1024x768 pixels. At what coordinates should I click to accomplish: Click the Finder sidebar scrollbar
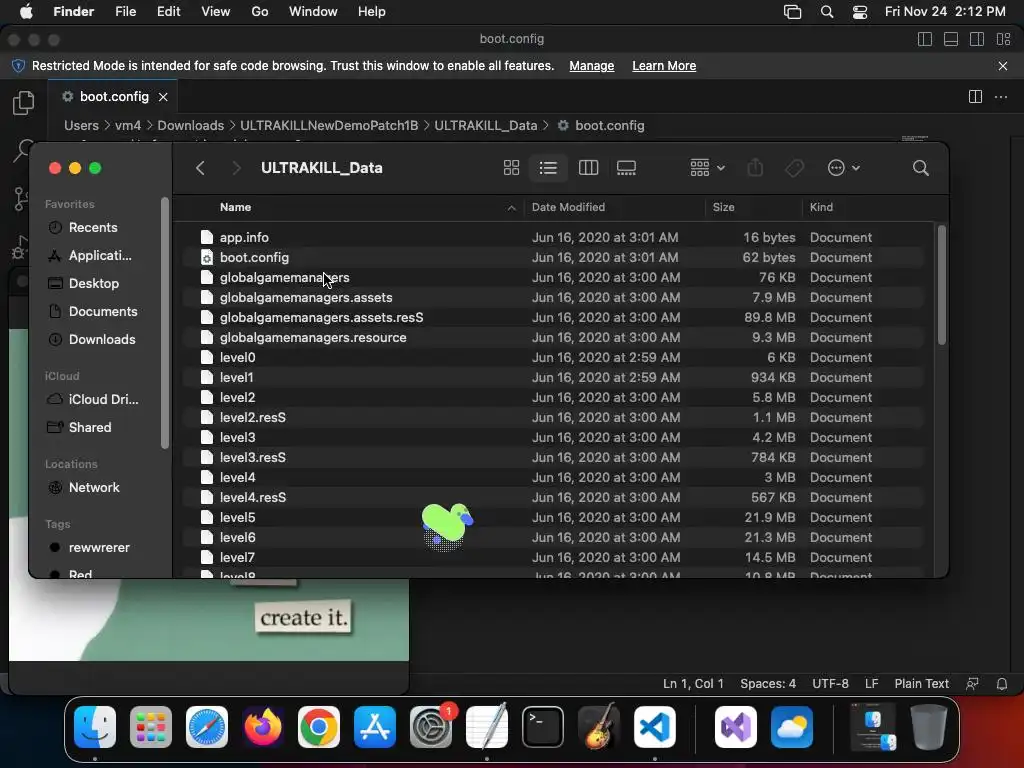[165, 323]
